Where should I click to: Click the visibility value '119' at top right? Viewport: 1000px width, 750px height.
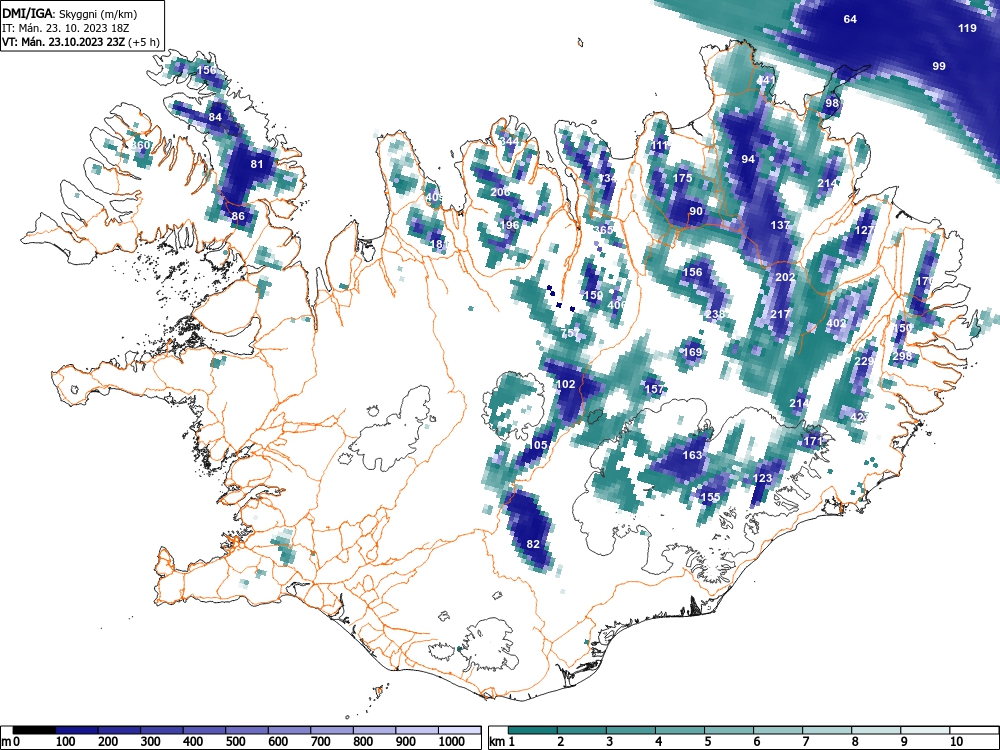[967, 28]
